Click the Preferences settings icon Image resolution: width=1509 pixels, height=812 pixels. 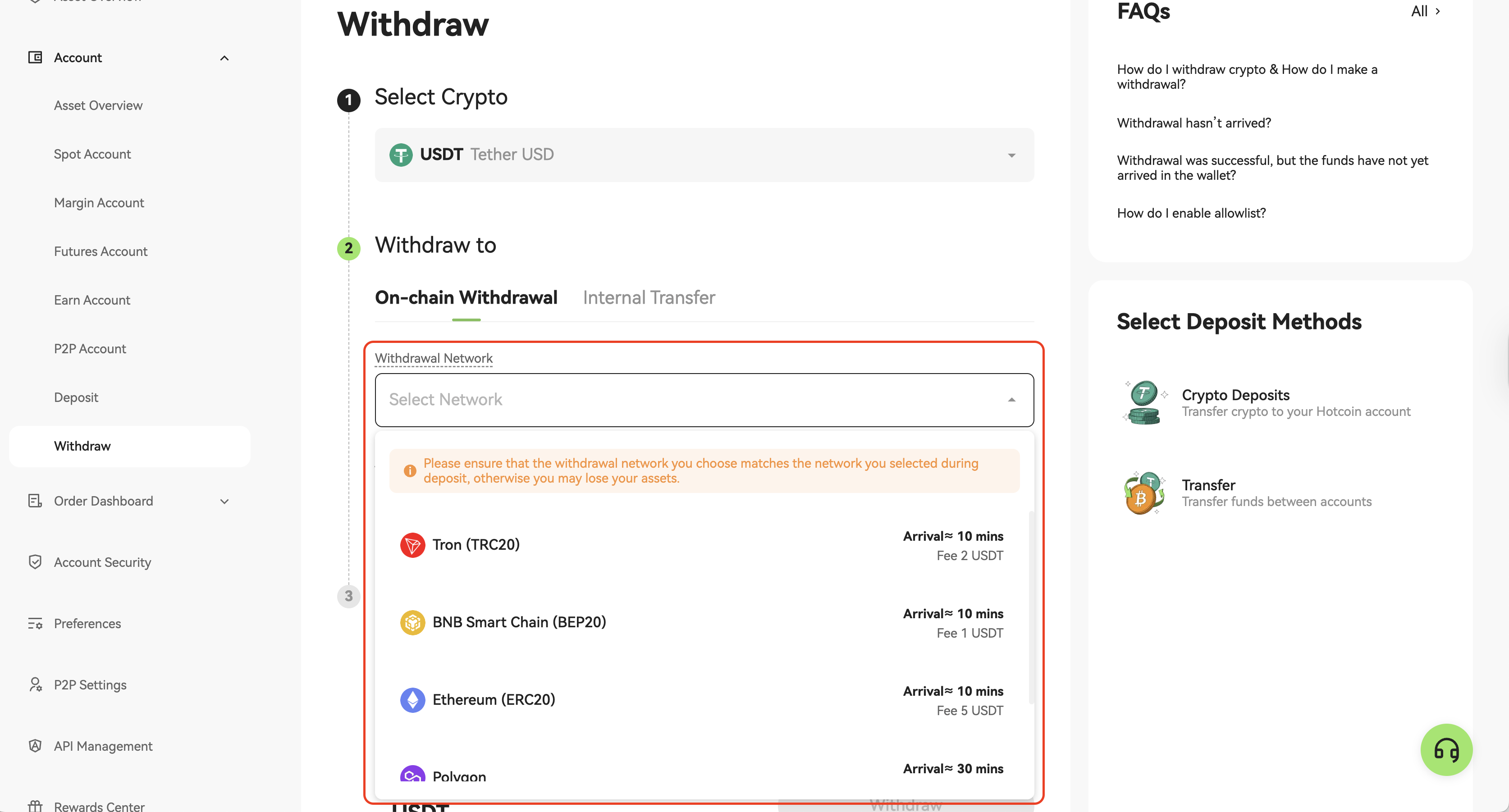(35, 623)
